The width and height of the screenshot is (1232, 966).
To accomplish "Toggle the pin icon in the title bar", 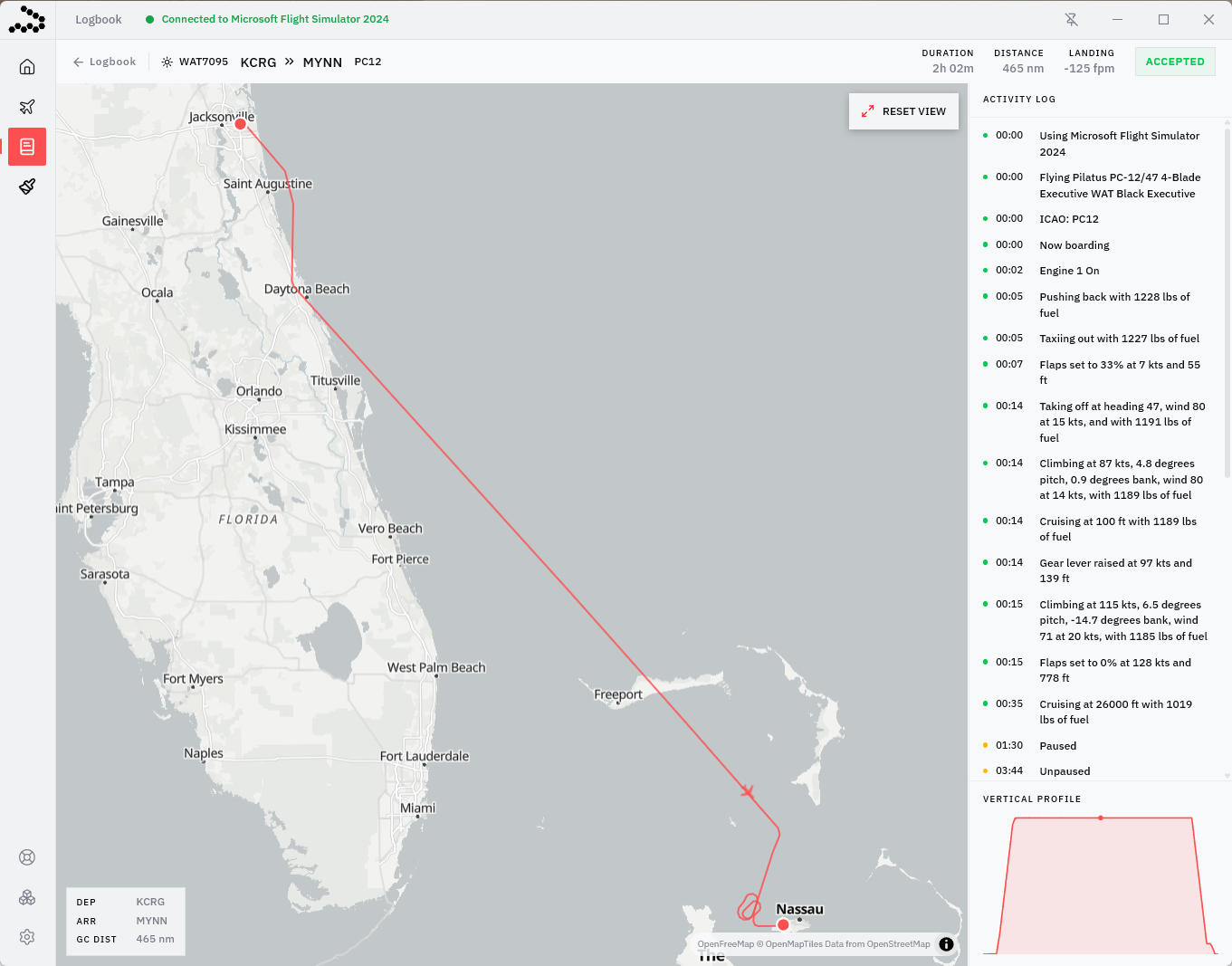I will 1072,19.
